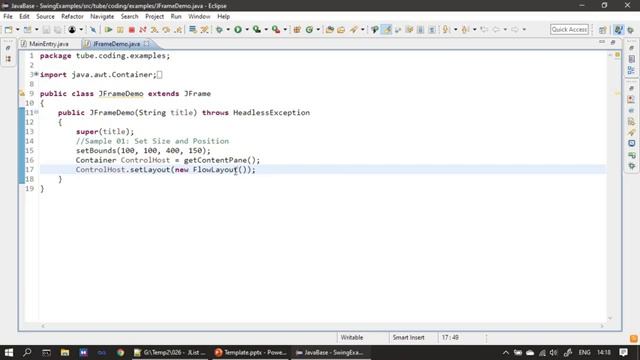This screenshot has height=360, width=640.
Task: Click the Debug (bug) toolbar icon
Action: (220, 30)
